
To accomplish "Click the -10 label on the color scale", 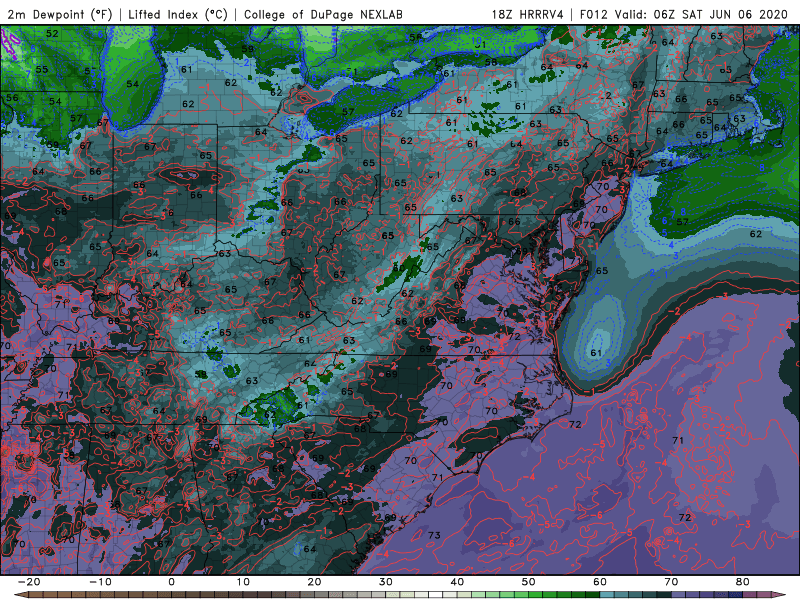I will (x=100, y=582).
